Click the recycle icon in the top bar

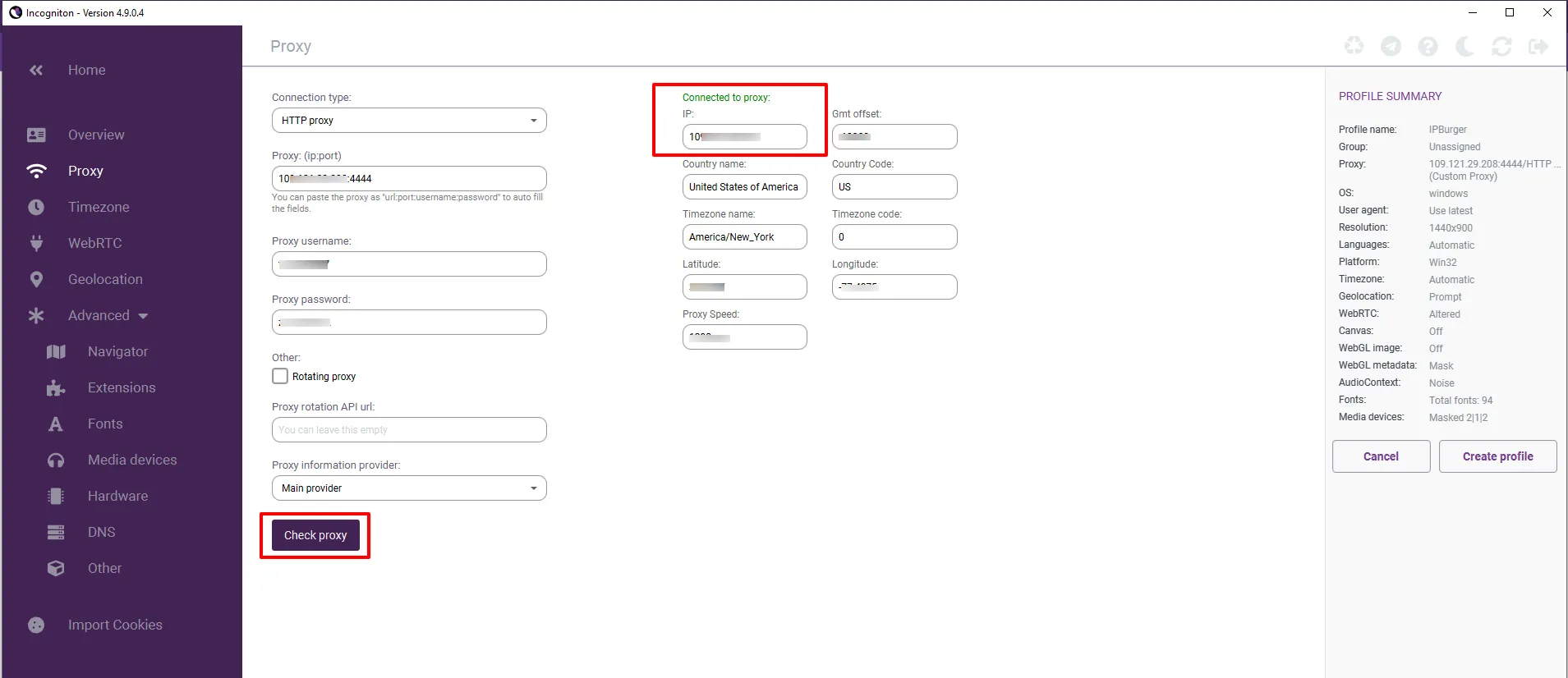click(1354, 46)
